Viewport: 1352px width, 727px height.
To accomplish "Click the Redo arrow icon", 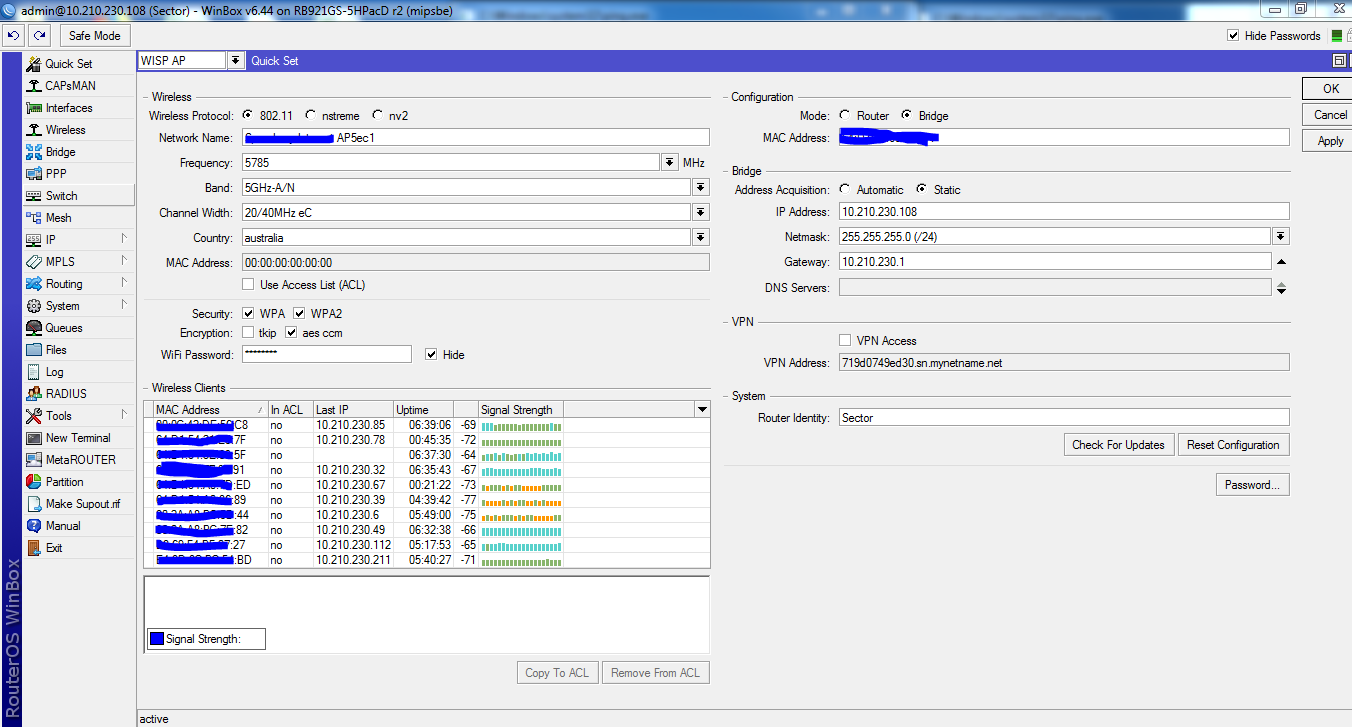I will 39,36.
